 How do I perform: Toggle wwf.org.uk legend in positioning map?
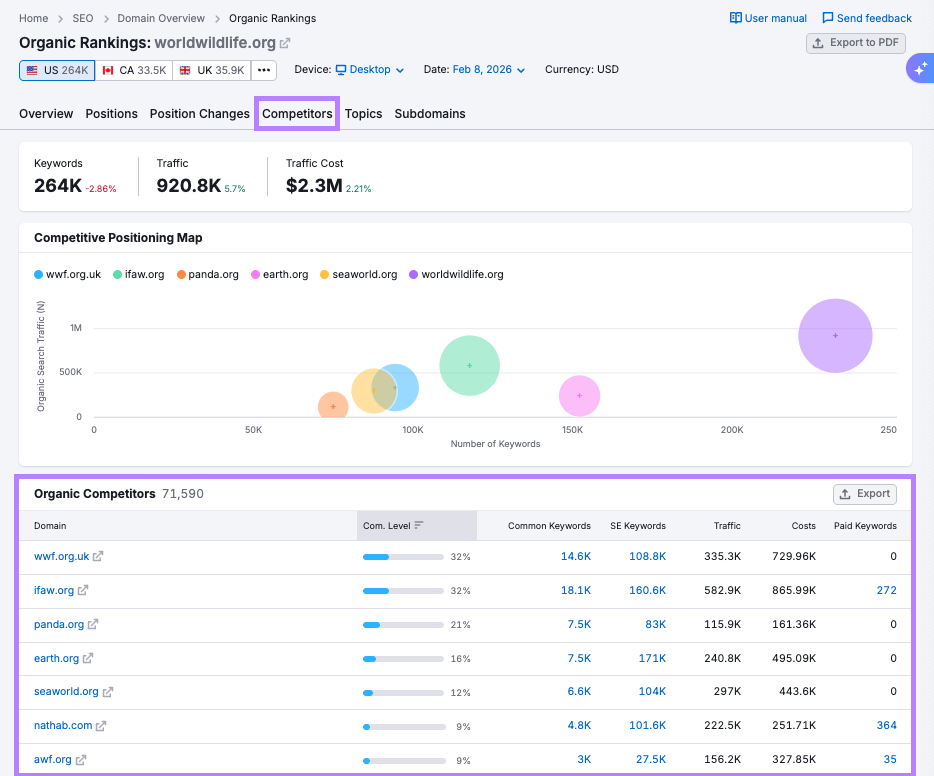67,274
